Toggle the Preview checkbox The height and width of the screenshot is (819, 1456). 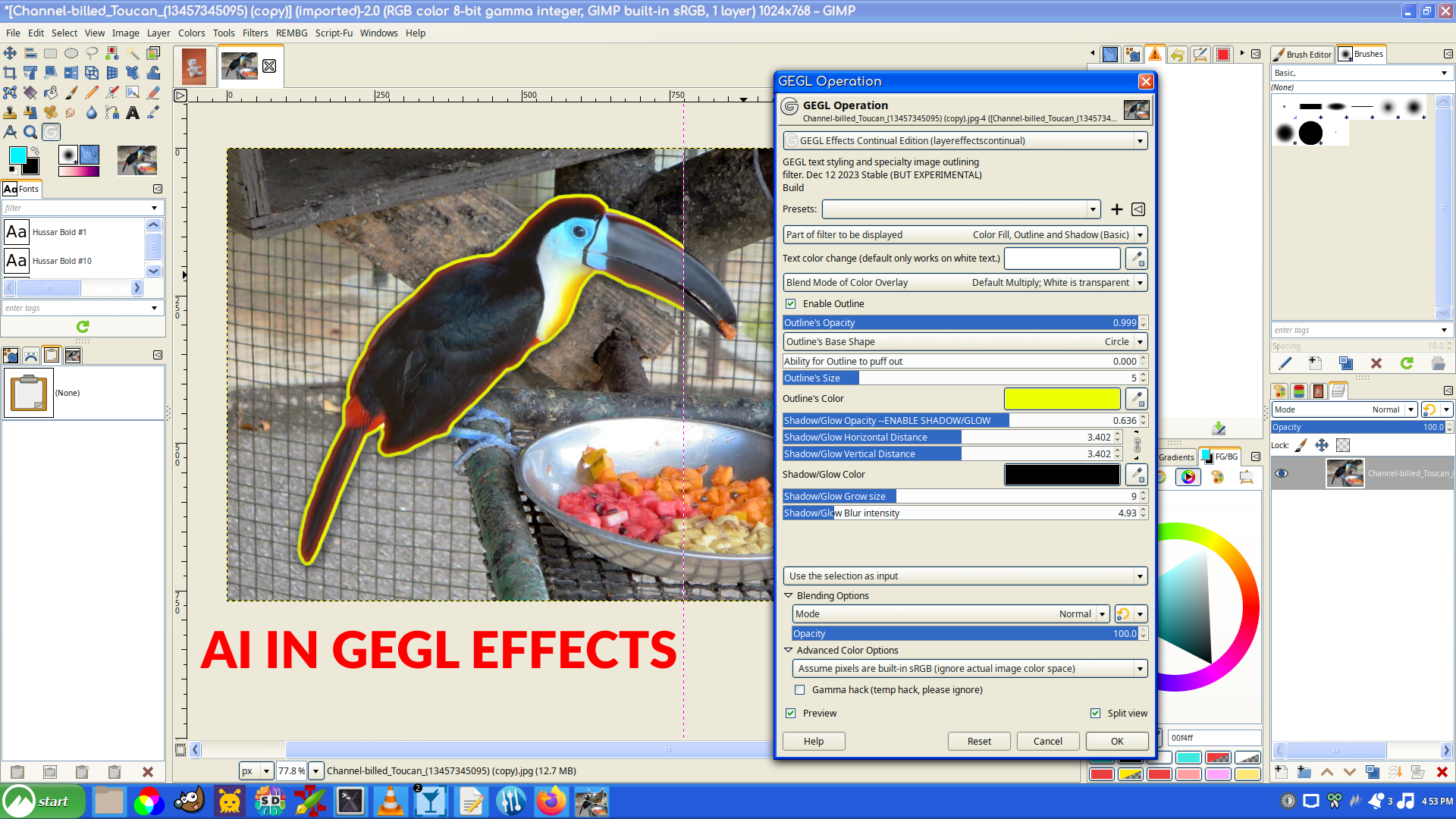(791, 714)
